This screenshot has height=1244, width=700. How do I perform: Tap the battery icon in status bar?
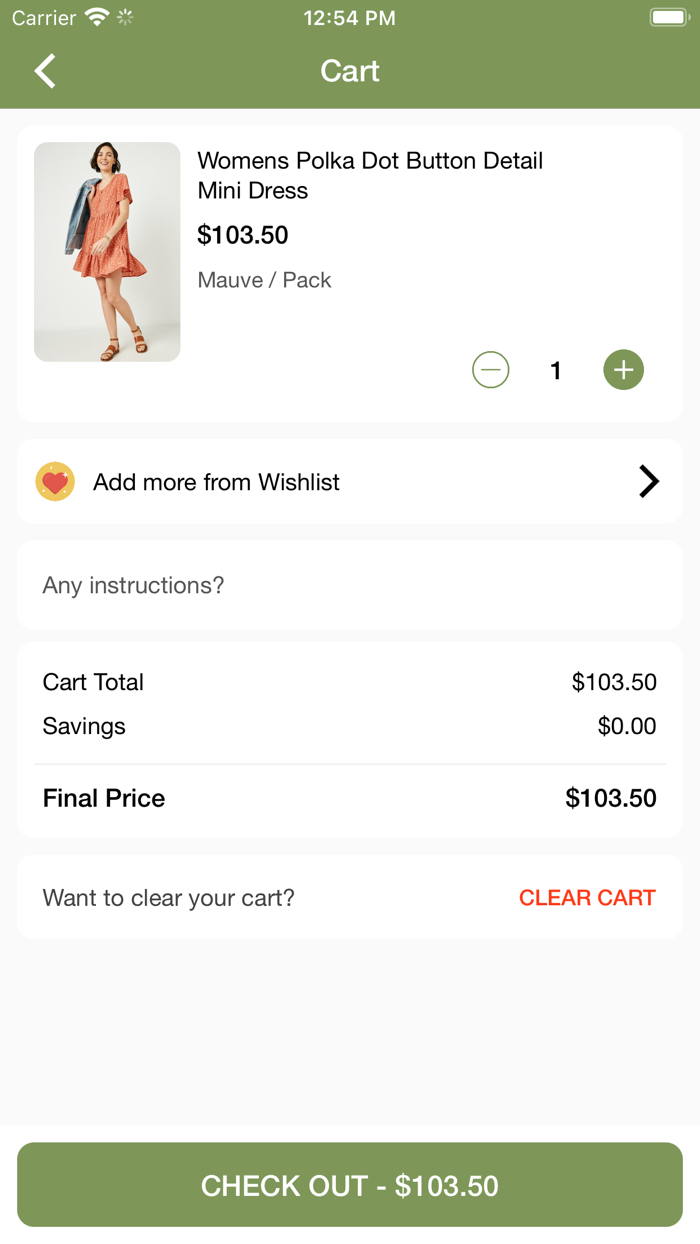667,18
